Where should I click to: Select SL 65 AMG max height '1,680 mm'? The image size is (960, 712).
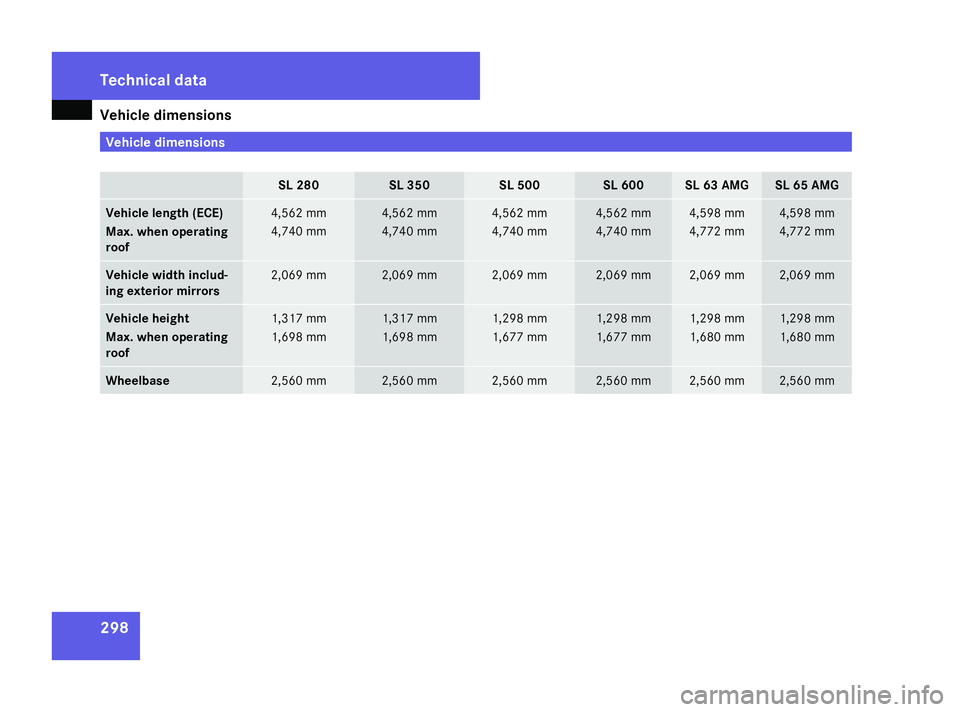tap(807, 337)
